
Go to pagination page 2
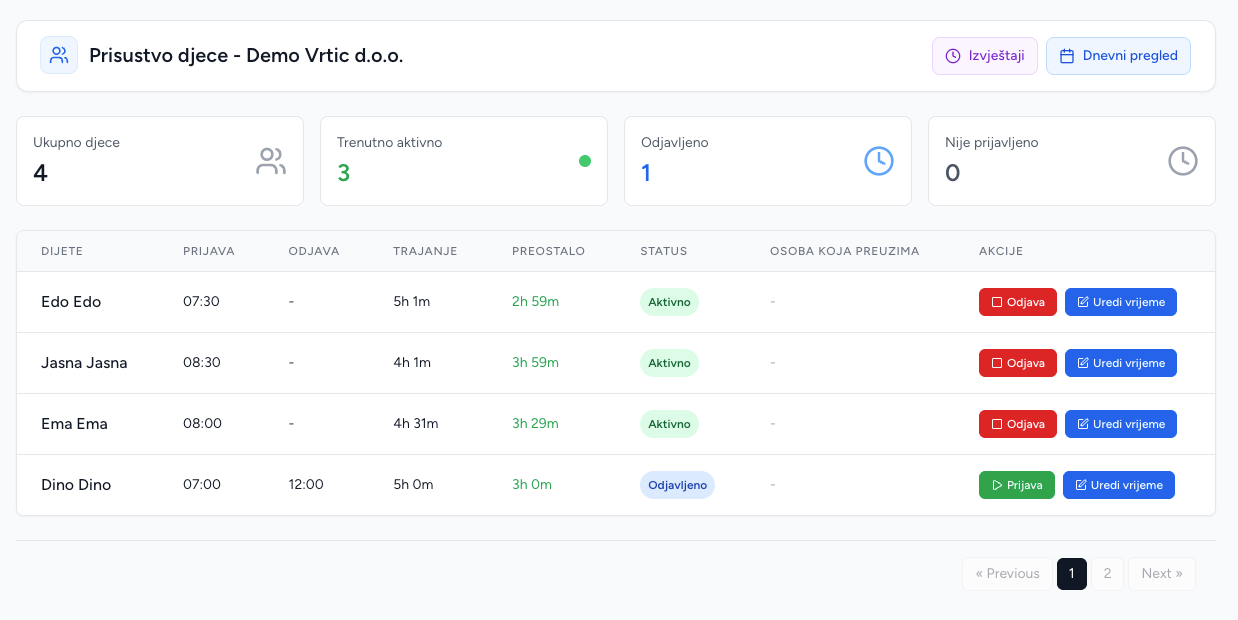1107,574
